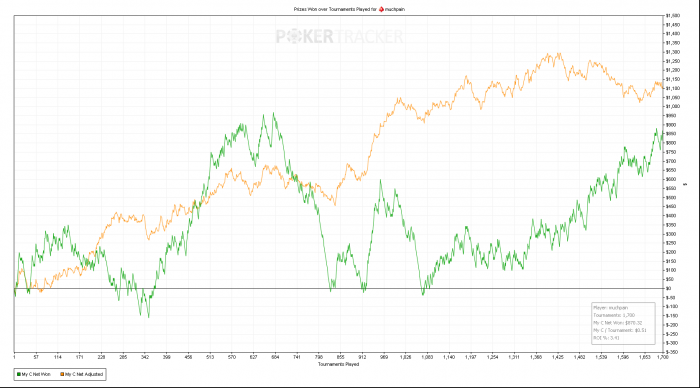The image size is (700, 388).
Task: Click x-axis tick label 1,653
Action: pyautogui.click(x=645, y=357)
